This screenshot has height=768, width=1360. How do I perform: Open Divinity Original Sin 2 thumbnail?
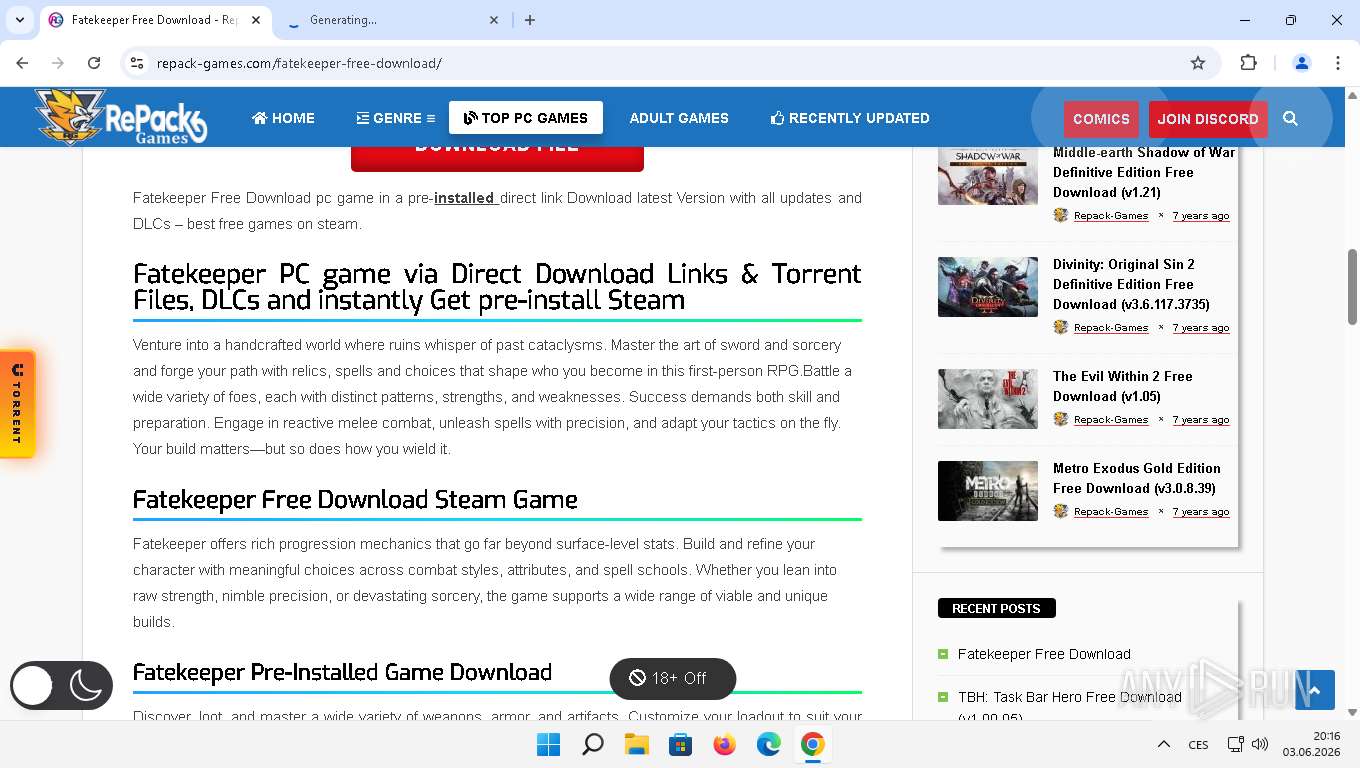tap(988, 287)
